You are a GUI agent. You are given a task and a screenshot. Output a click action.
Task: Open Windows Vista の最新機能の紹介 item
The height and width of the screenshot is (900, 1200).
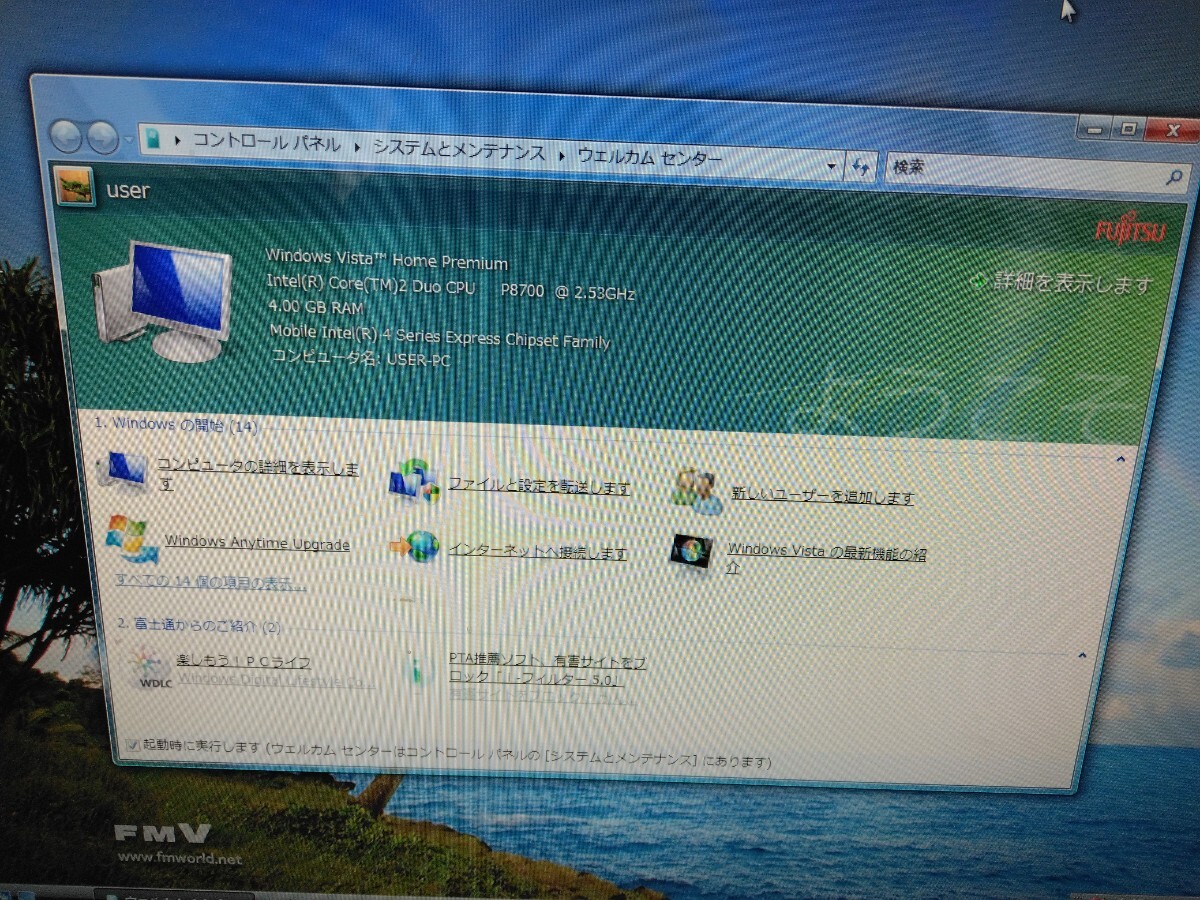coord(826,558)
